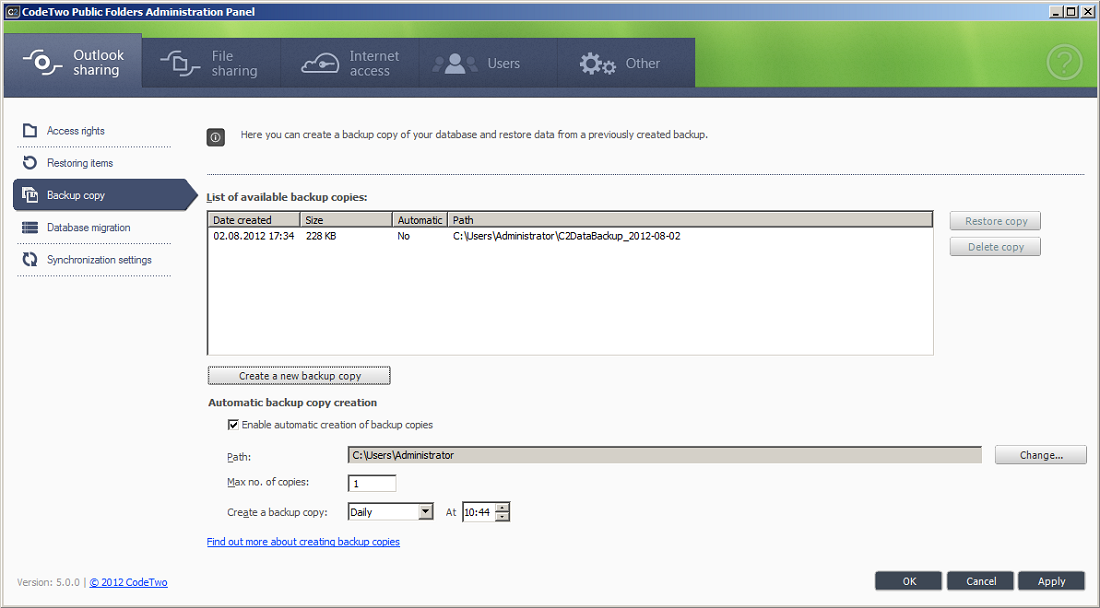Click the Apply button
Image resolution: width=1100 pixels, height=608 pixels.
pyautogui.click(x=1051, y=581)
